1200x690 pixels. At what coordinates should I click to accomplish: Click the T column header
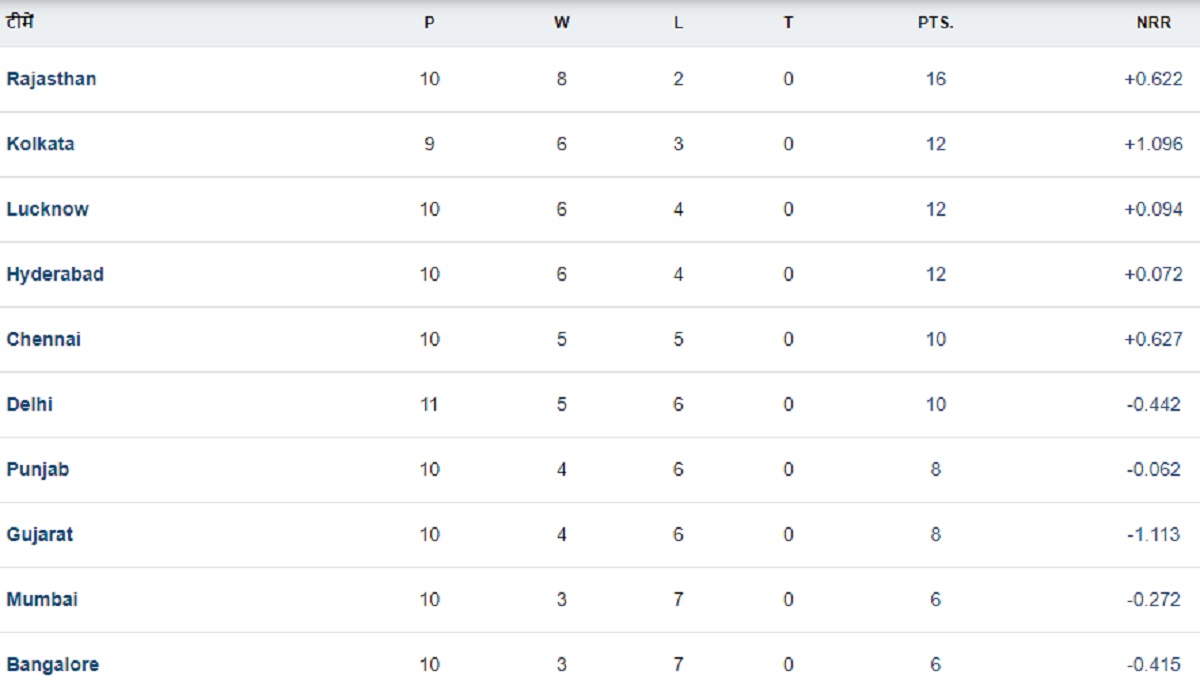point(788,23)
